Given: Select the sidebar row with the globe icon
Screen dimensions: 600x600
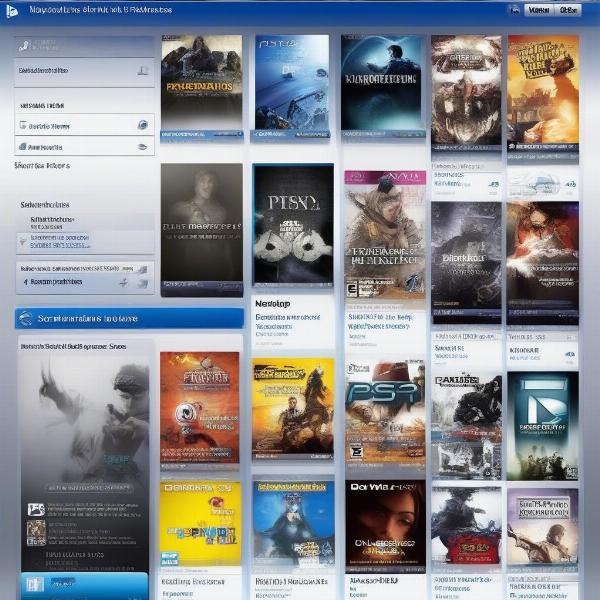Looking at the screenshot, I should (85, 125).
